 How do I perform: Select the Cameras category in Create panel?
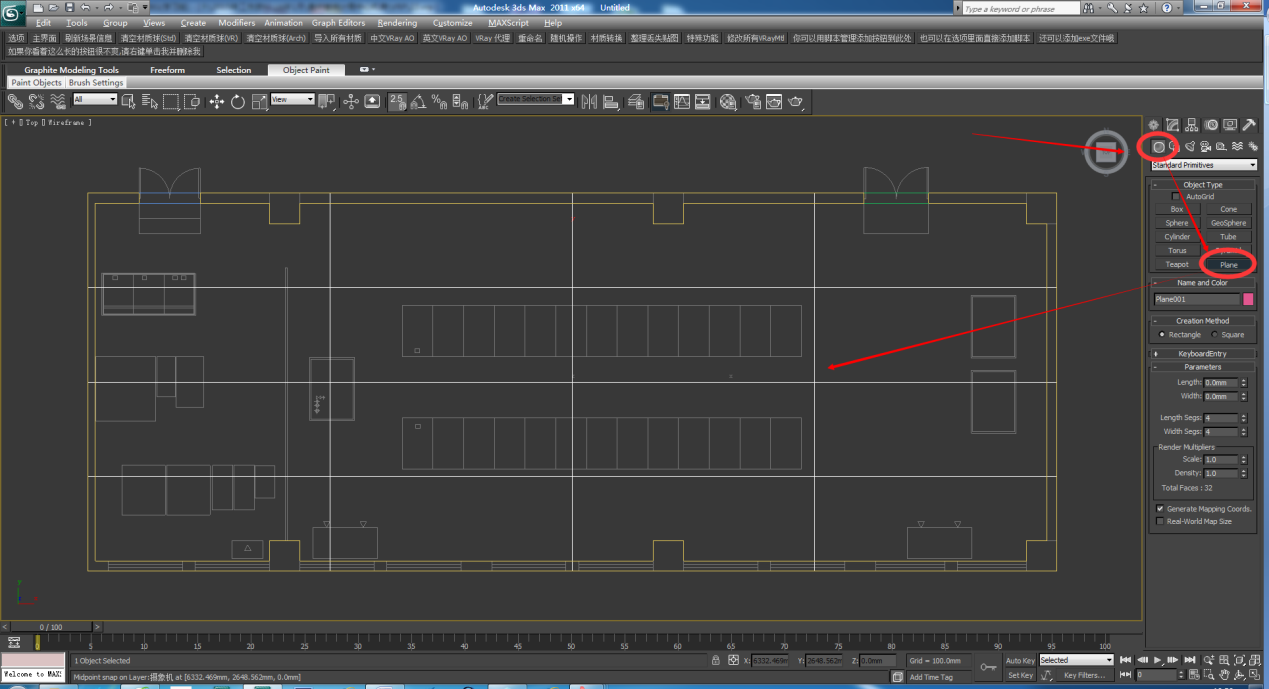(x=1205, y=147)
